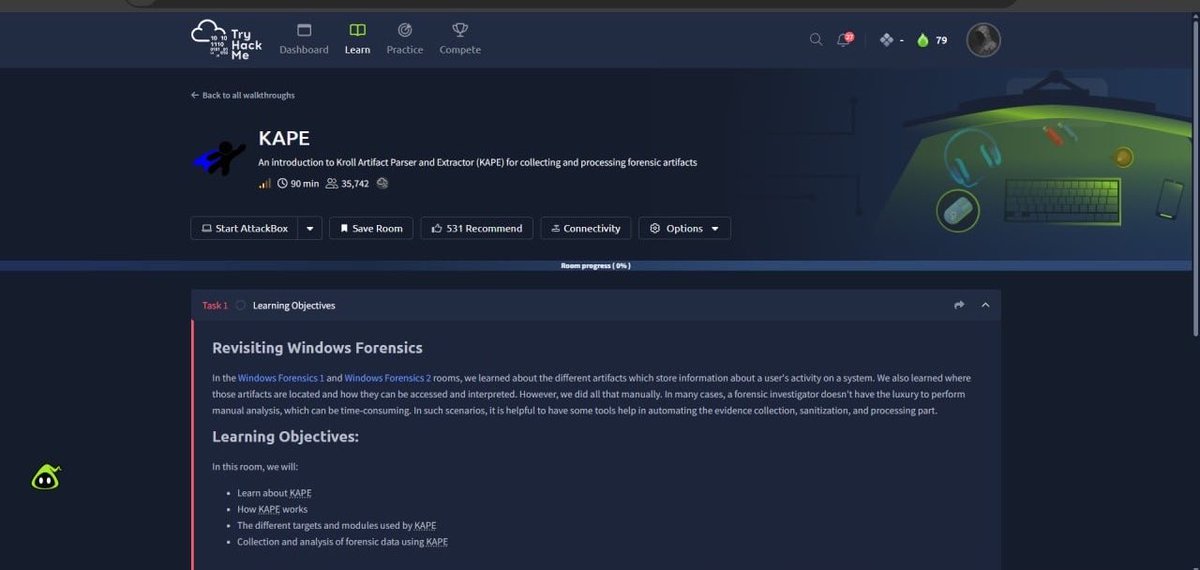The width and height of the screenshot is (1200, 570).
Task: Click the 35,742 users icon
Action: (332, 184)
